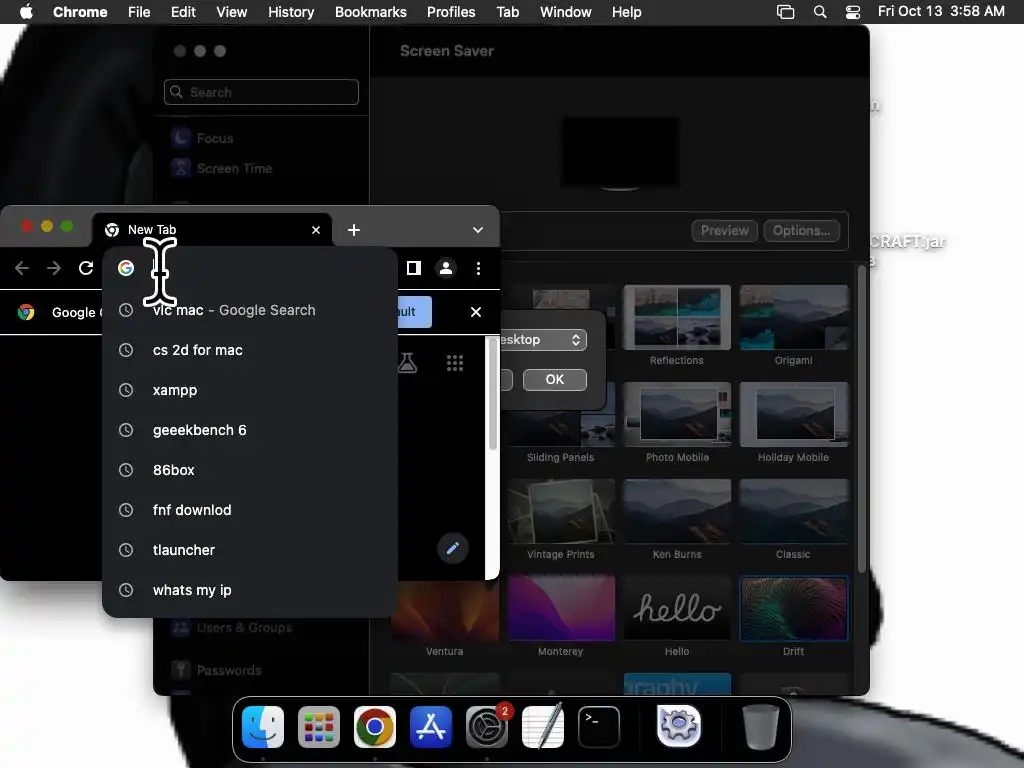
Task: Choose 'whats my ip' suggestion
Action: pos(250,590)
